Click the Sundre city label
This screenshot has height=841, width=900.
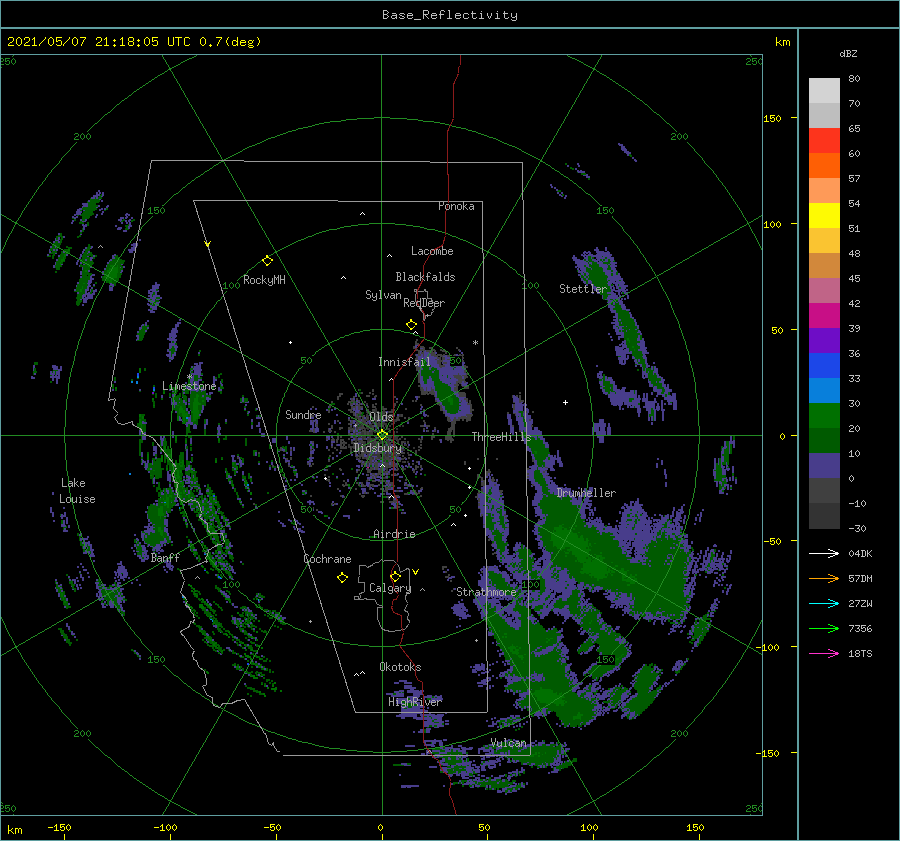coord(303,414)
